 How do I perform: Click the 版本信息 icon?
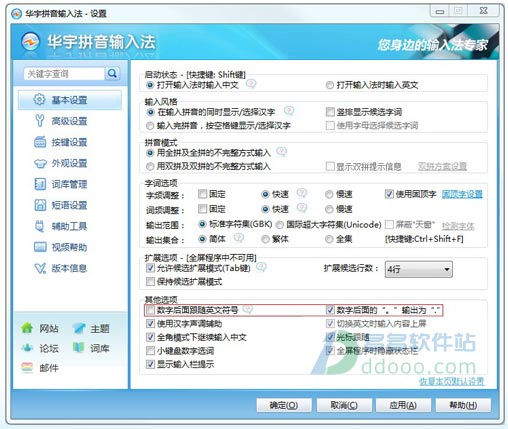(40, 268)
